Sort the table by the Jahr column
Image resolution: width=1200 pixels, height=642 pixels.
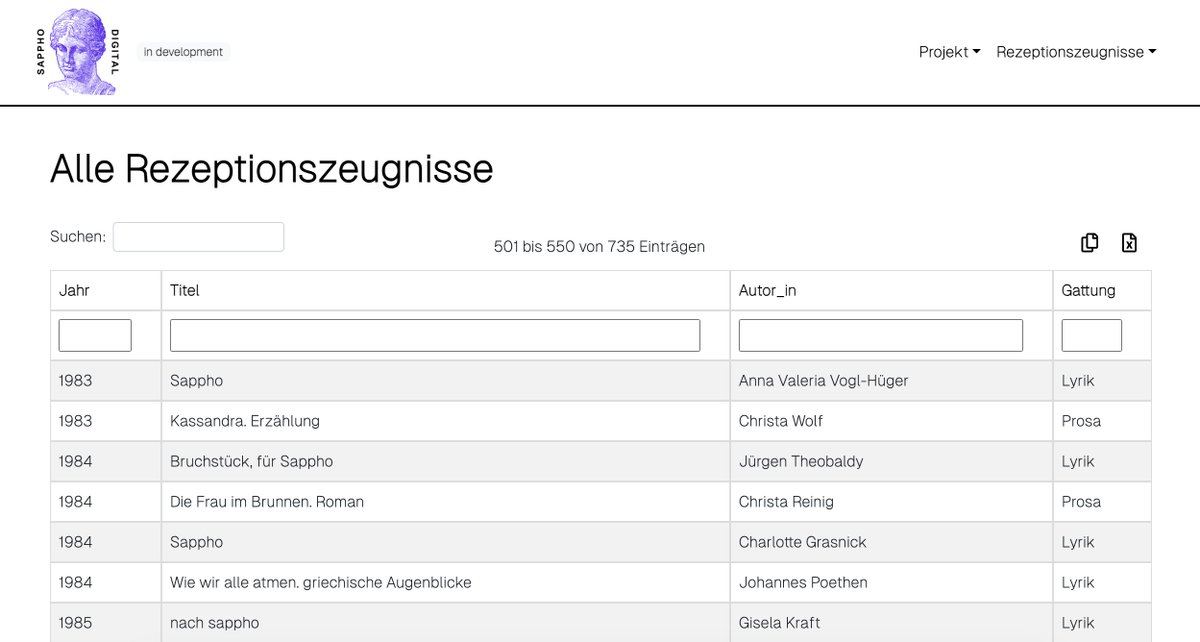[75, 290]
